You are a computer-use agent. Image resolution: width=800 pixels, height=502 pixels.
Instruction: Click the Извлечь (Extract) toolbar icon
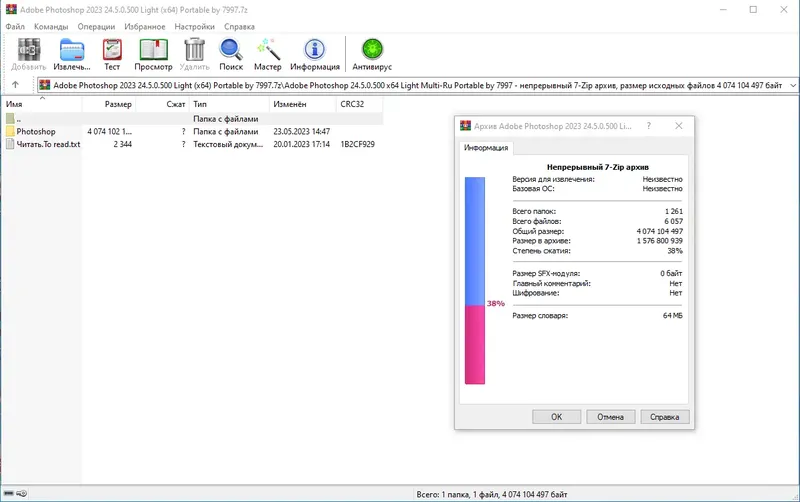tap(72, 50)
